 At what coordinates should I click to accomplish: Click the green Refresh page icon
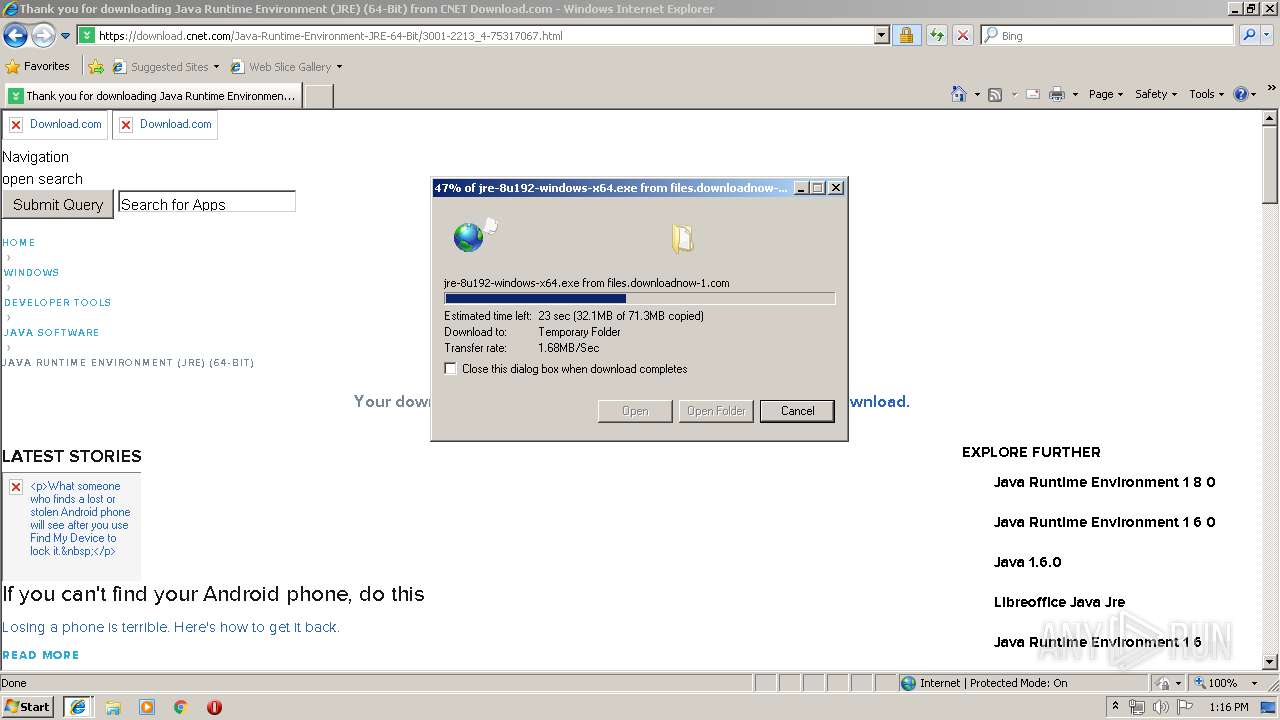coord(936,35)
